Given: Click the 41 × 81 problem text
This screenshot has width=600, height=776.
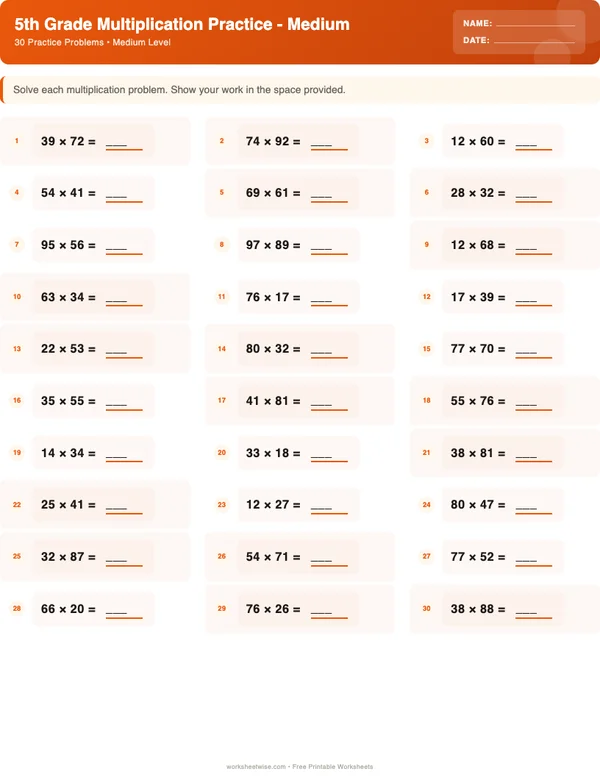Looking at the screenshot, I should coord(267,401).
